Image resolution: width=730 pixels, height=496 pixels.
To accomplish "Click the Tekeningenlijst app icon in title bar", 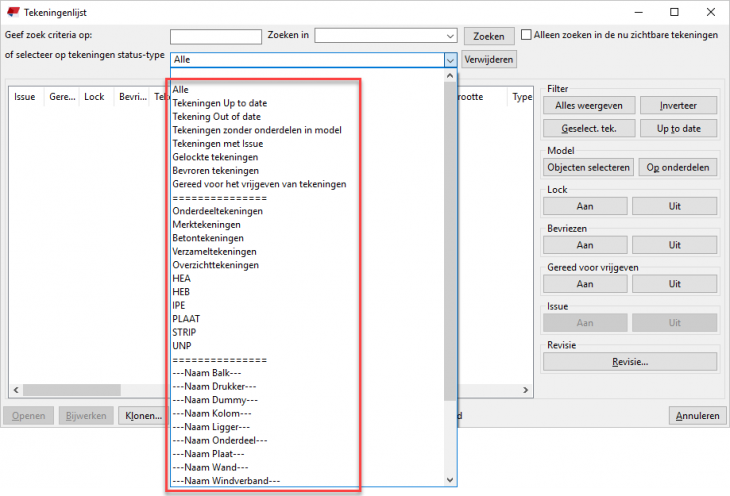I will tap(12, 12).
